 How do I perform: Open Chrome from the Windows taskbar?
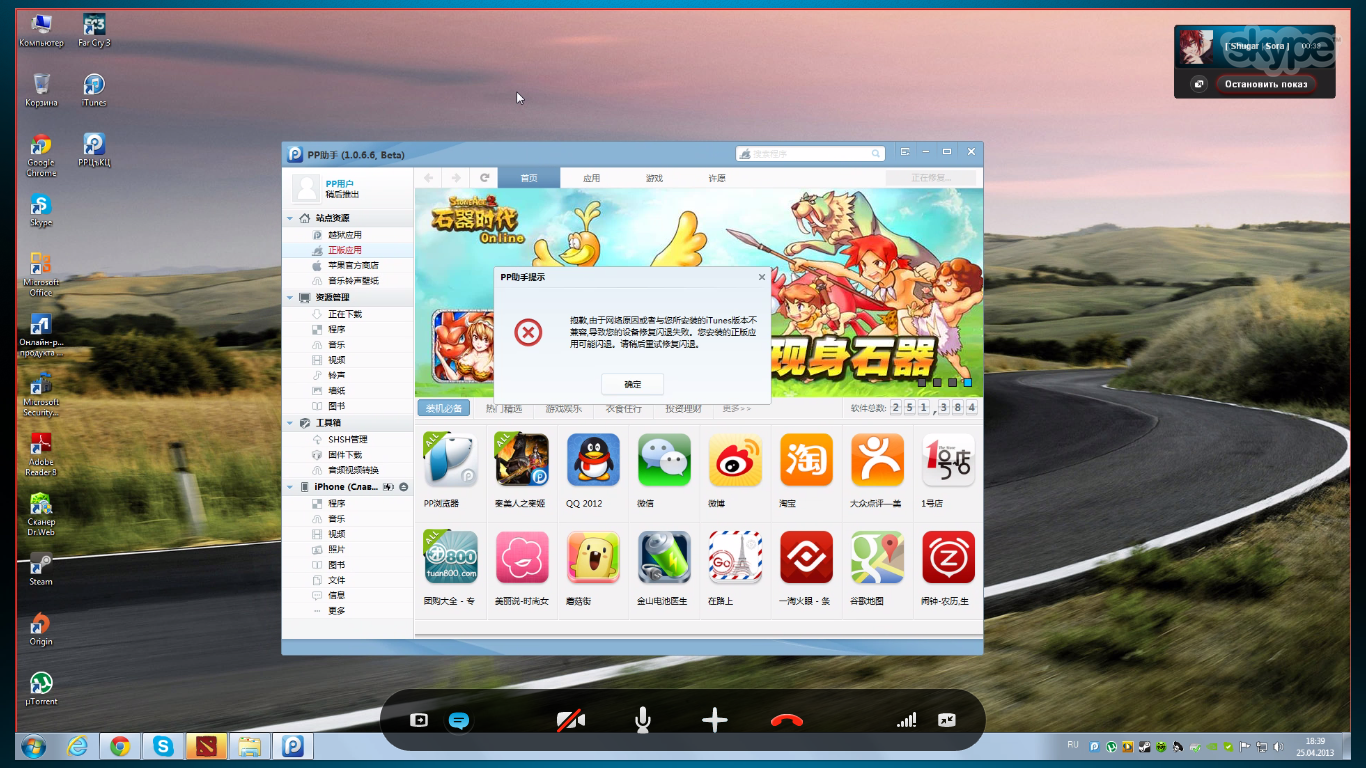(120, 746)
